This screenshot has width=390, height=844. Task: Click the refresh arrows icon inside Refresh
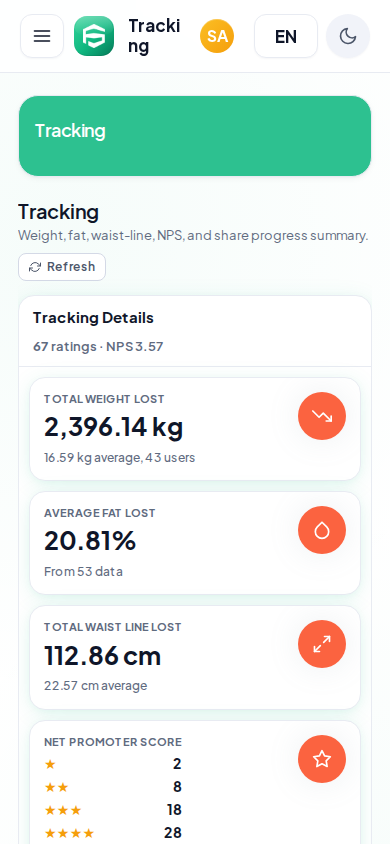35,267
